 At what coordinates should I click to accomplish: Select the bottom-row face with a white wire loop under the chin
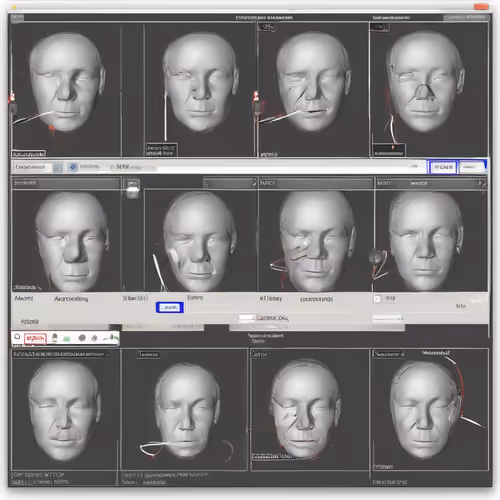185,409
